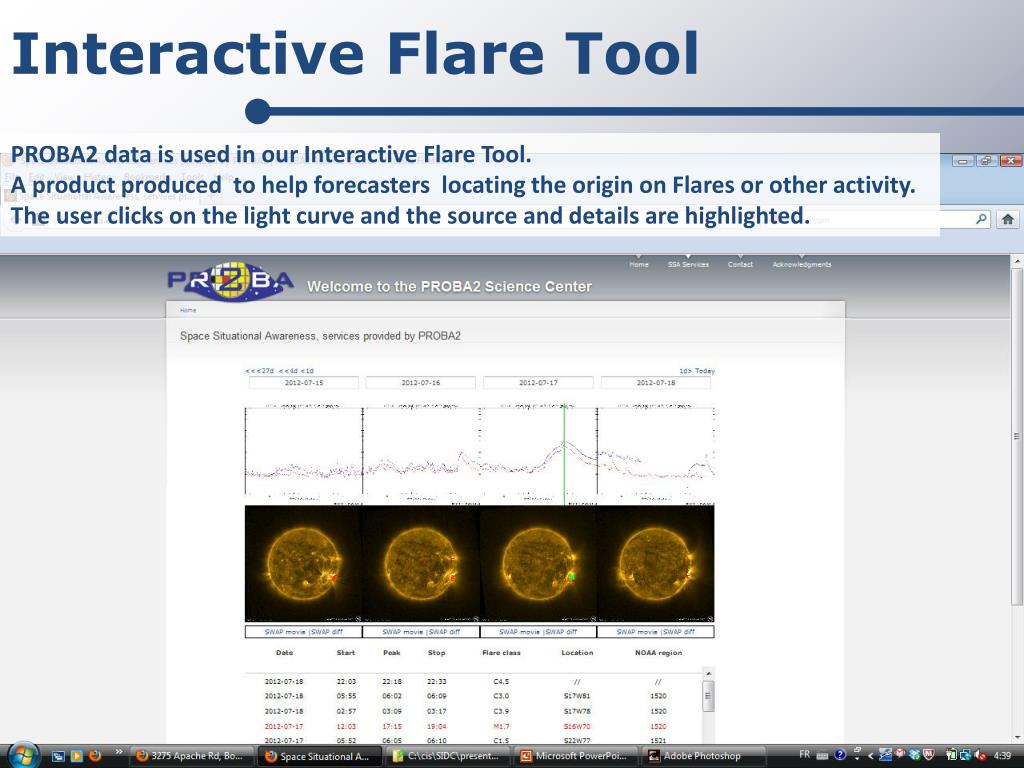Viewport: 1024px width, 768px height.
Task: Click SWAP movie link under first sun image
Action: (x=285, y=632)
